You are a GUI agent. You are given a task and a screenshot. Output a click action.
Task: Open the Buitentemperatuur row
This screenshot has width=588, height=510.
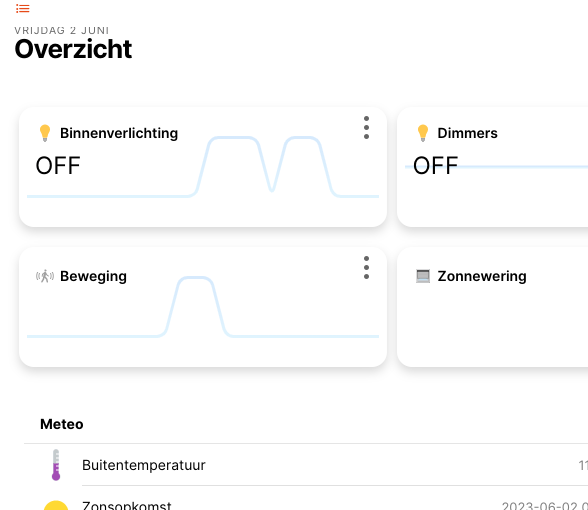[306, 465]
